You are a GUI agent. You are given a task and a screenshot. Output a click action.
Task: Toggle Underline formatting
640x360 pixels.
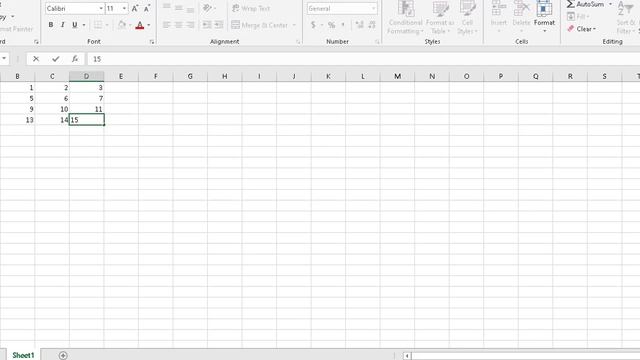click(x=74, y=25)
